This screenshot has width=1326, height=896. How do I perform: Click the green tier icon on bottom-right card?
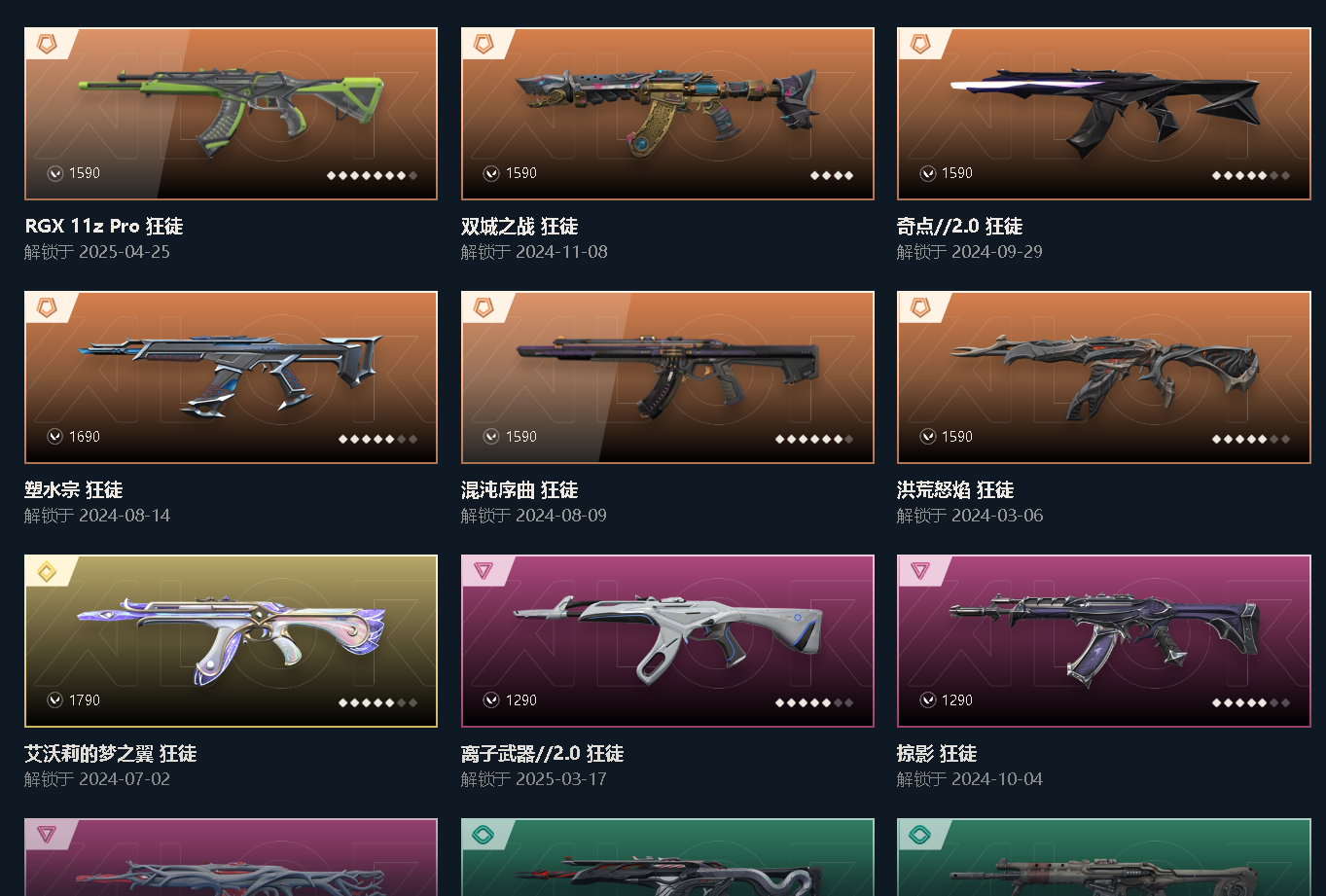tap(919, 835)
